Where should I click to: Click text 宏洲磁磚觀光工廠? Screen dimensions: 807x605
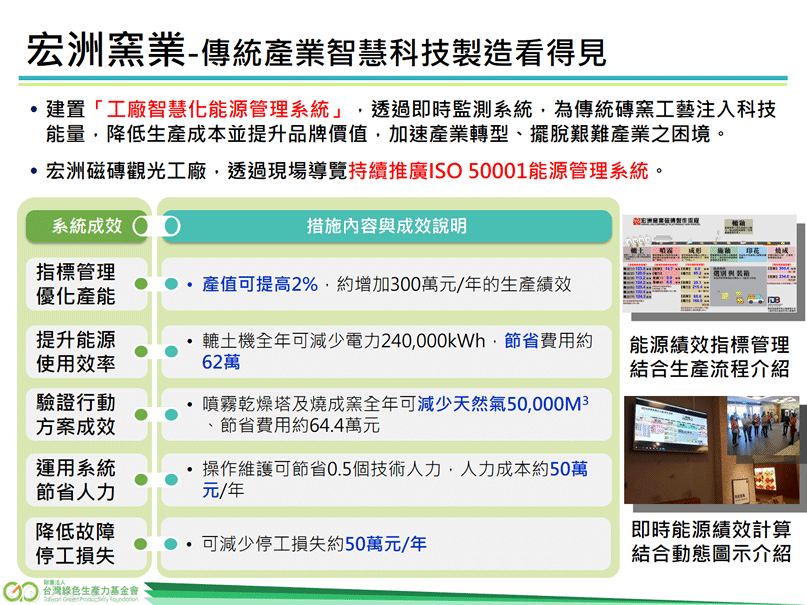126,171
